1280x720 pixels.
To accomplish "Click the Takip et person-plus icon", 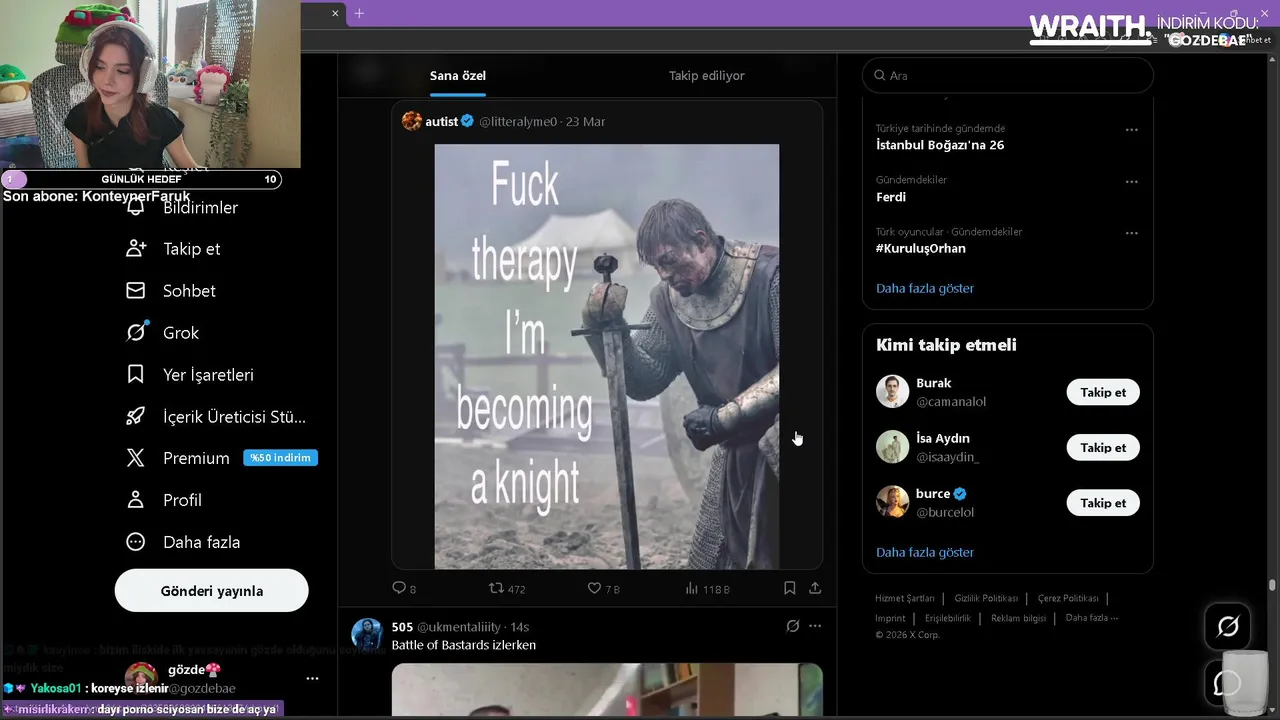I will (136, 248).
